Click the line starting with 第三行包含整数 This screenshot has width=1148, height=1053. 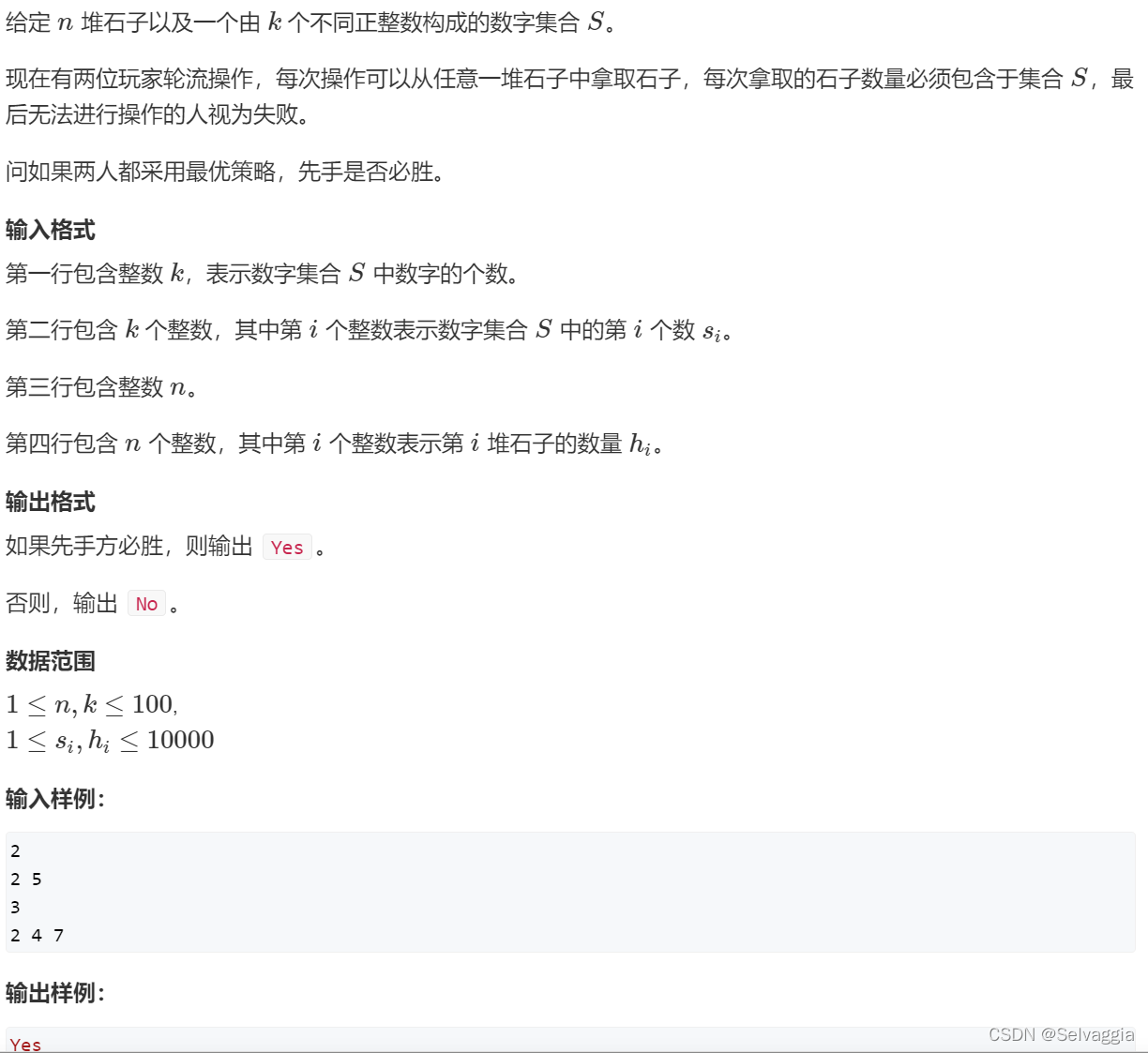pyautogui.click(x=102, y=387)
